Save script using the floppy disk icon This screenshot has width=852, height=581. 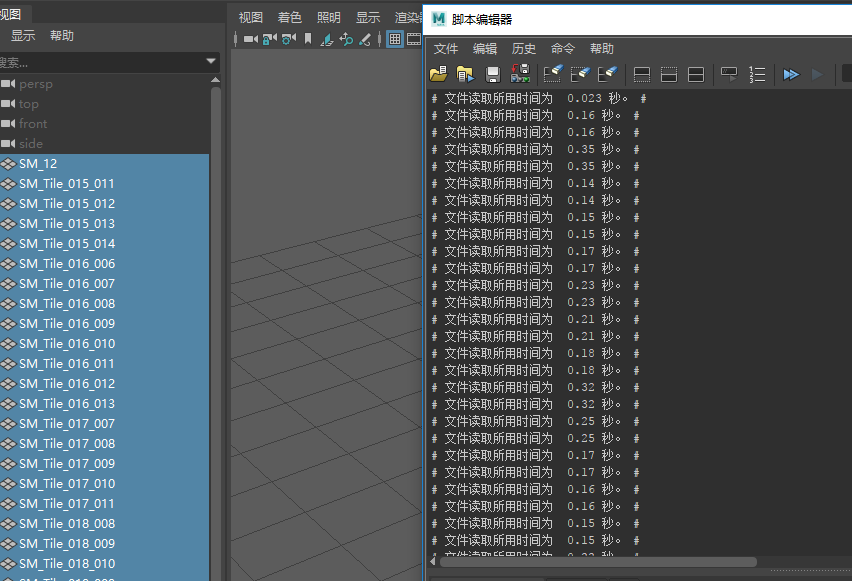click(x=493, y=74)
